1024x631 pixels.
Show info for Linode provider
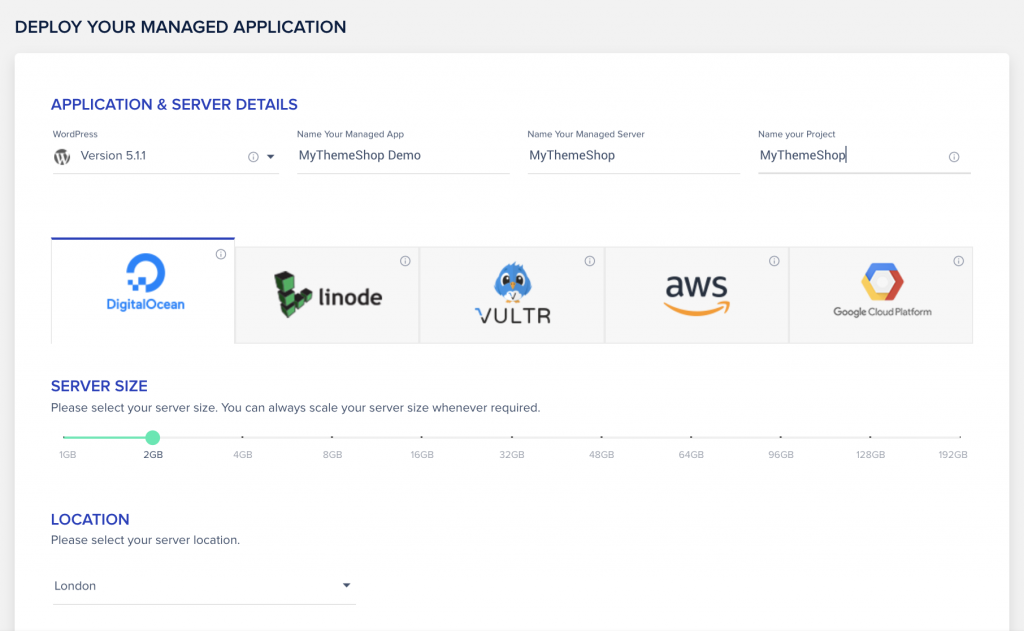coord(405,261)
